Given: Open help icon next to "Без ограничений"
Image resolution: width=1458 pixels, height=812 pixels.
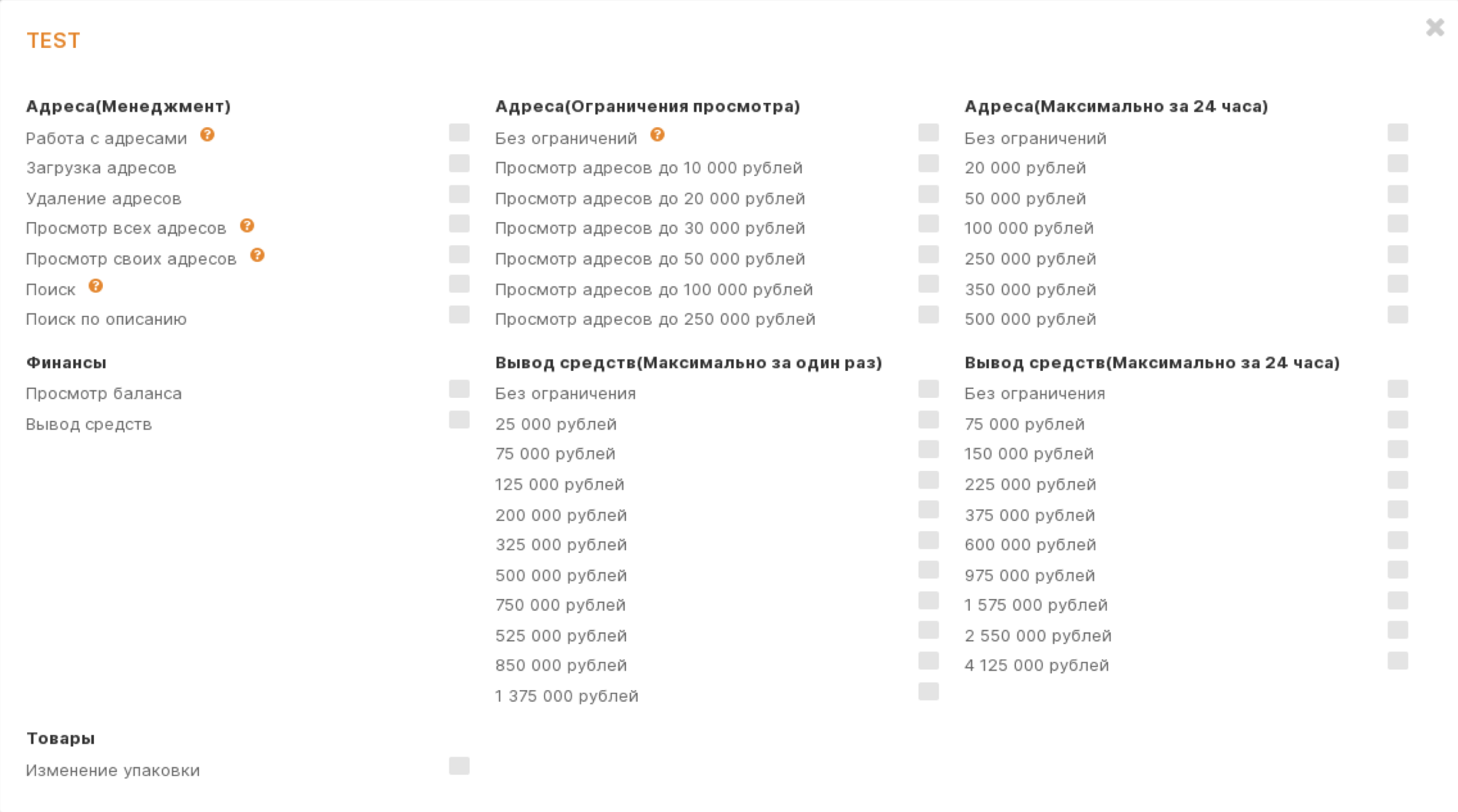Looking at the screenshot, I should [657, 134].
